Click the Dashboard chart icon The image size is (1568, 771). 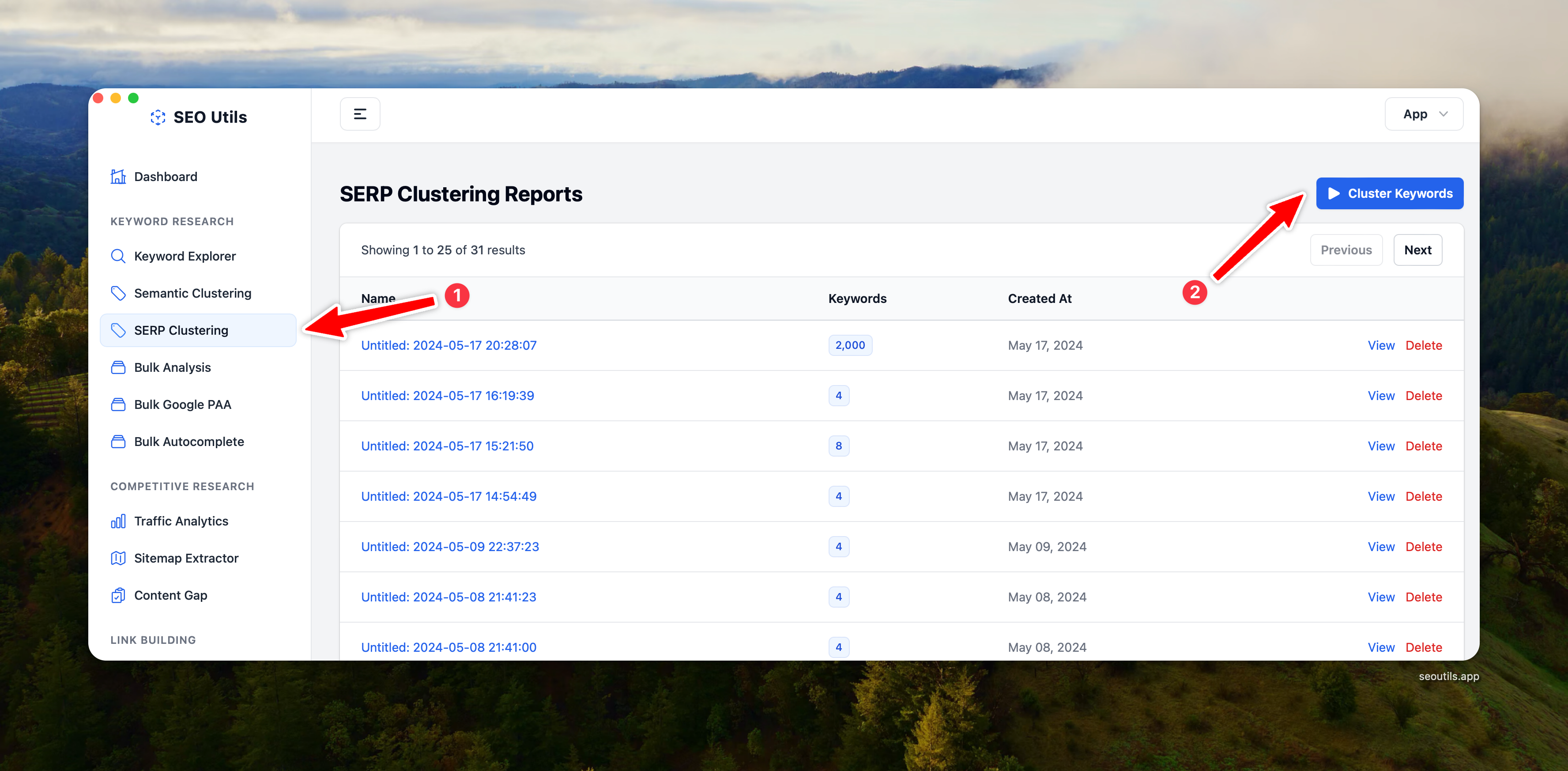118,177
